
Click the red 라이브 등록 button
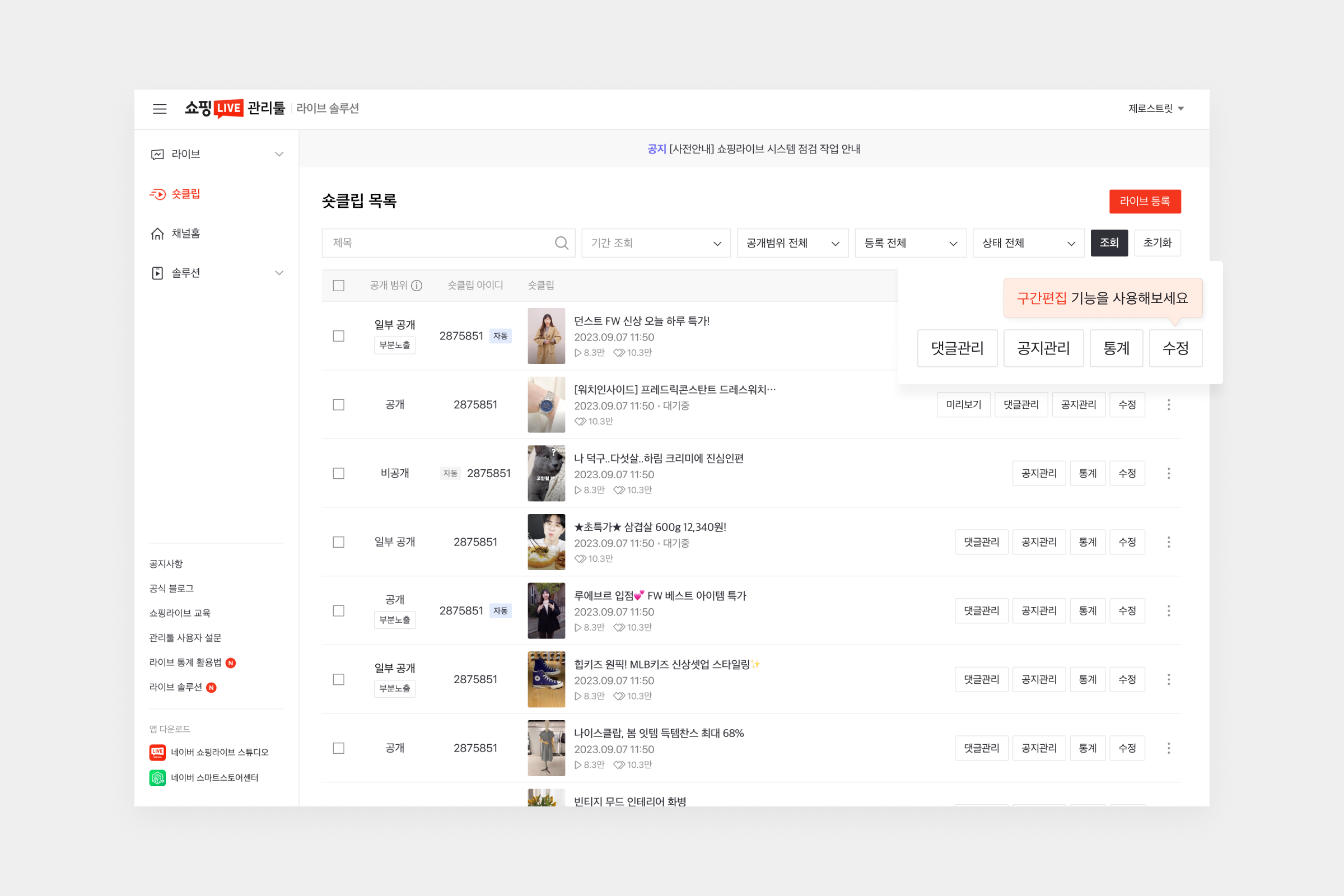click(1145, 201)
